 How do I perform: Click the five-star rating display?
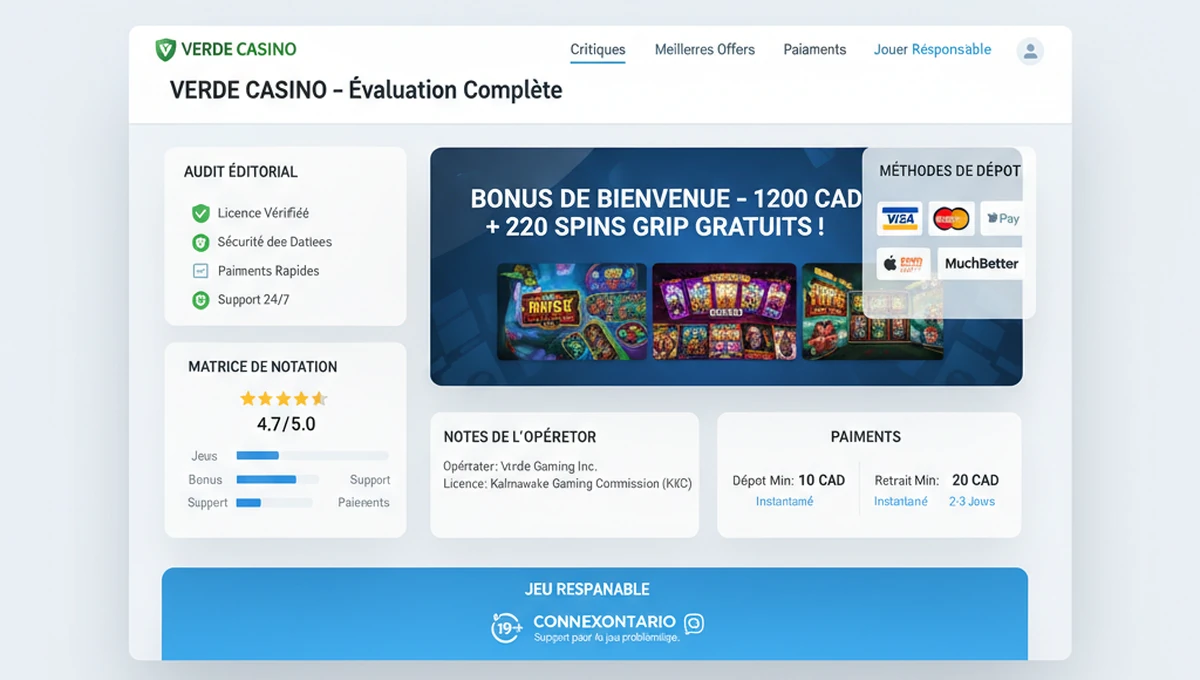click(284, 398)
